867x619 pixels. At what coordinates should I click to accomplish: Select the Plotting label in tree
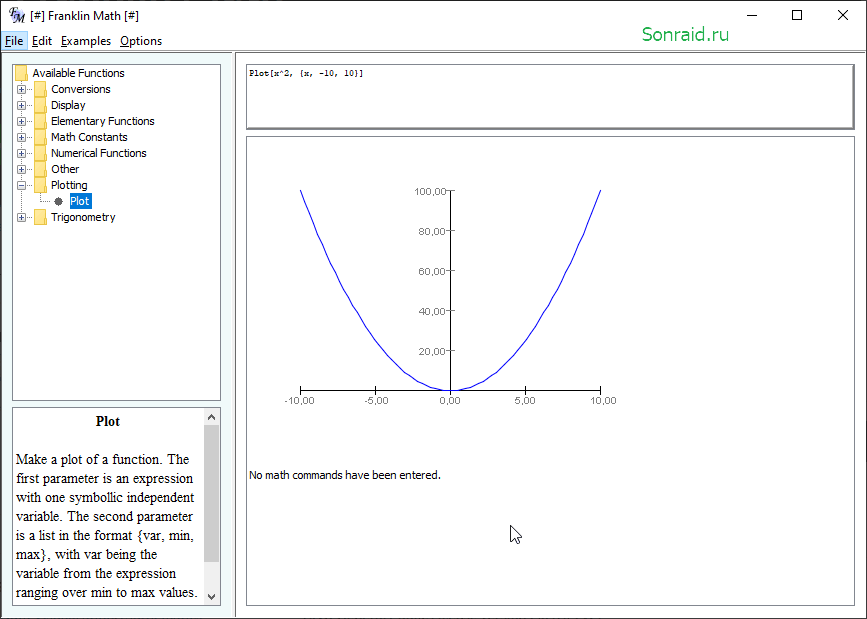(x=69, y=185)
